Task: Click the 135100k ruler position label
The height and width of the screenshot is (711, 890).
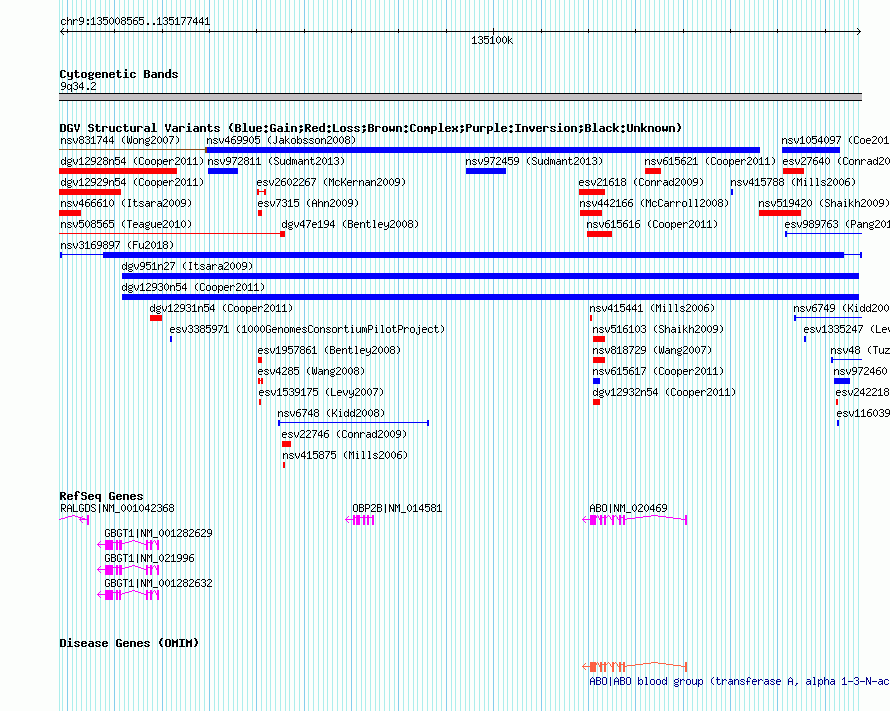Action: pyautogui.click(x=492, y=40)
